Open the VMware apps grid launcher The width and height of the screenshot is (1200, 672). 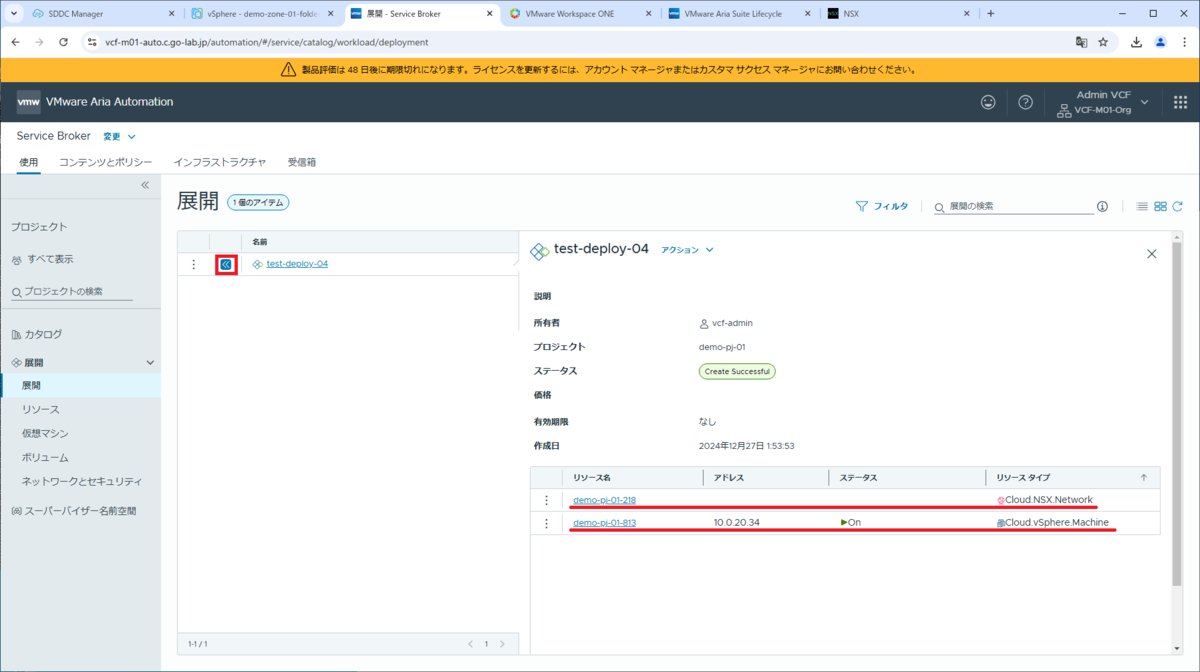coord(1180,102)
